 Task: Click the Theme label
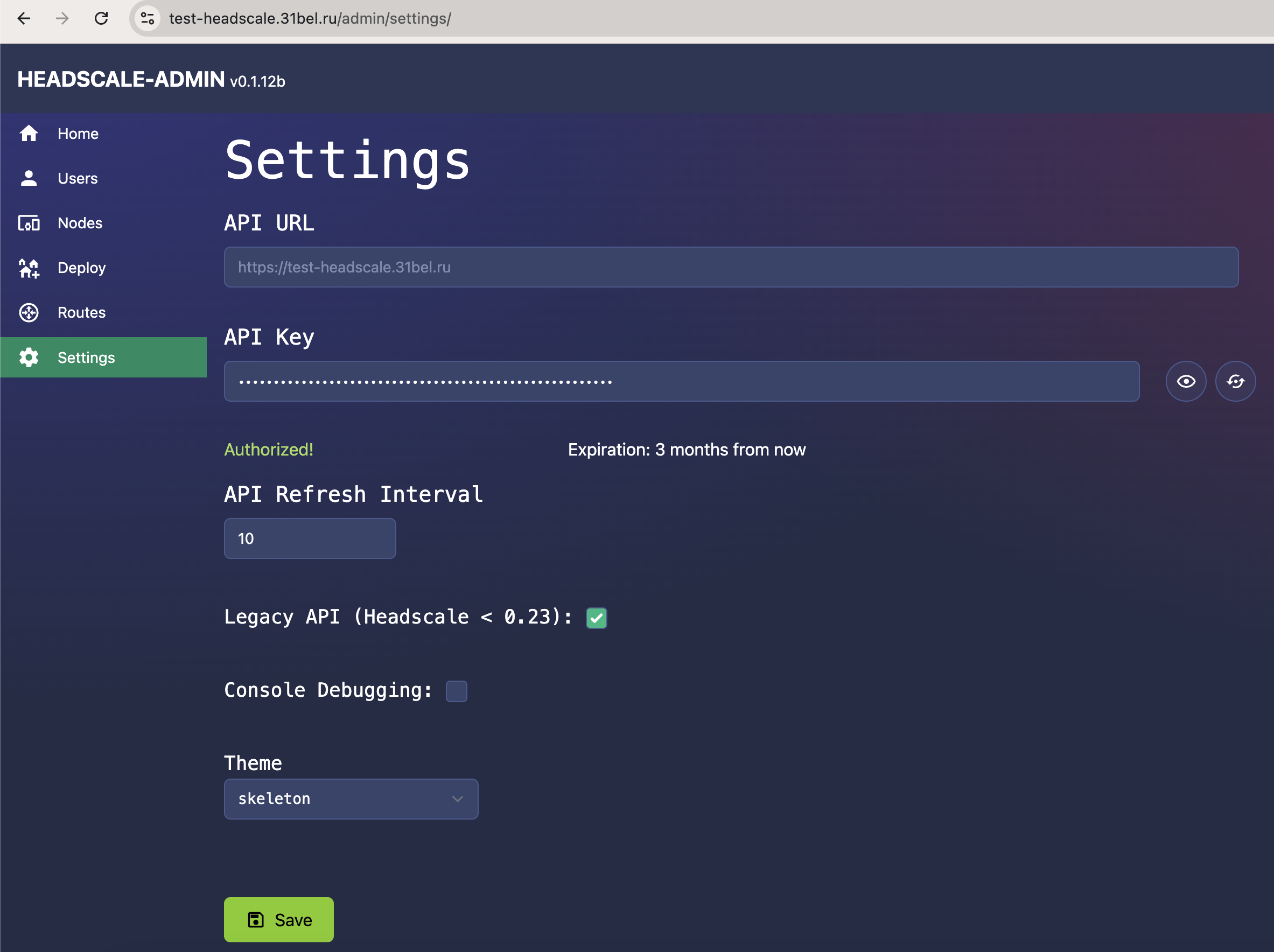[253, 763]
